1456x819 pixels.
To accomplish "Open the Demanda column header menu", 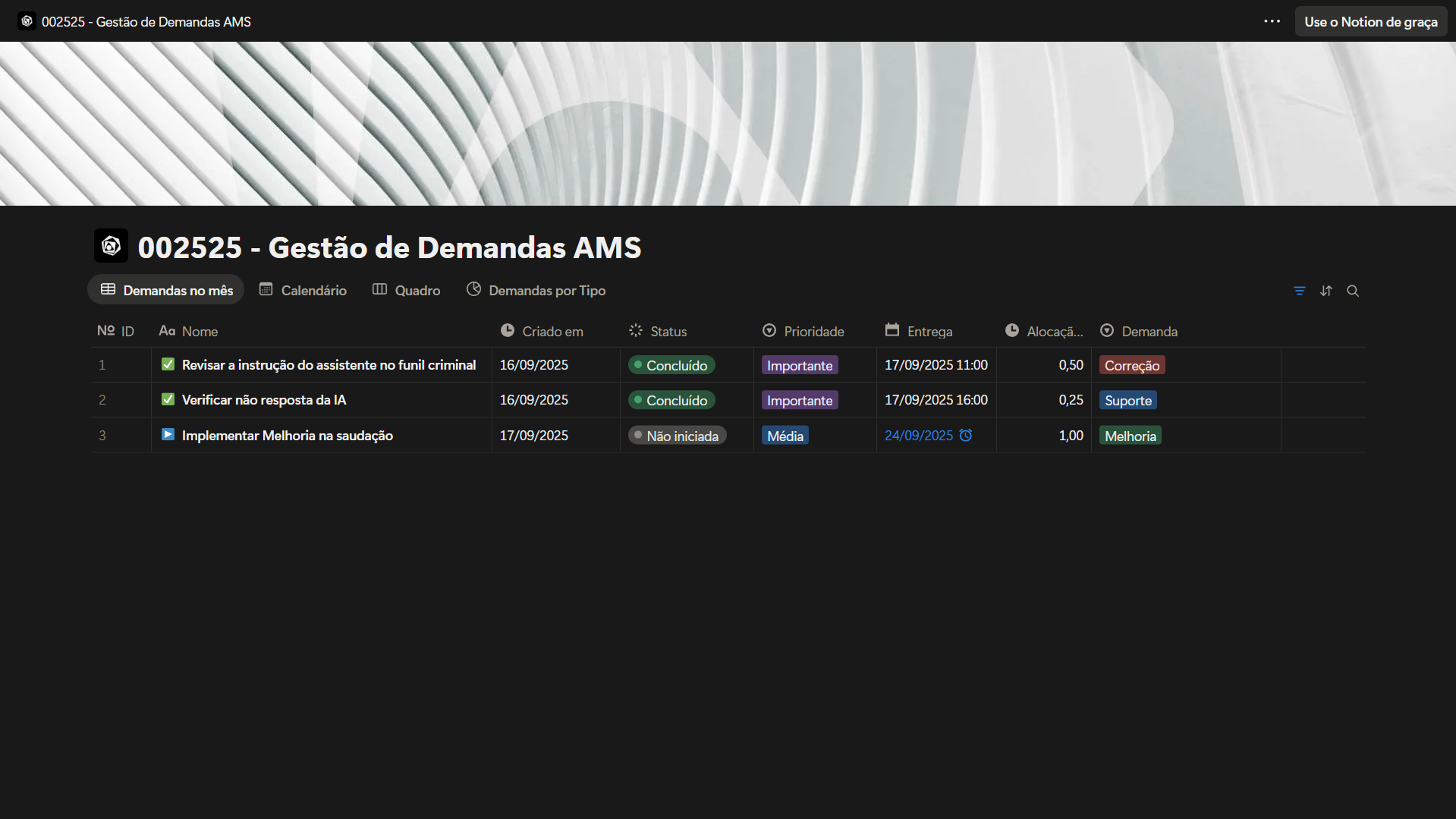I will 1149,331.
